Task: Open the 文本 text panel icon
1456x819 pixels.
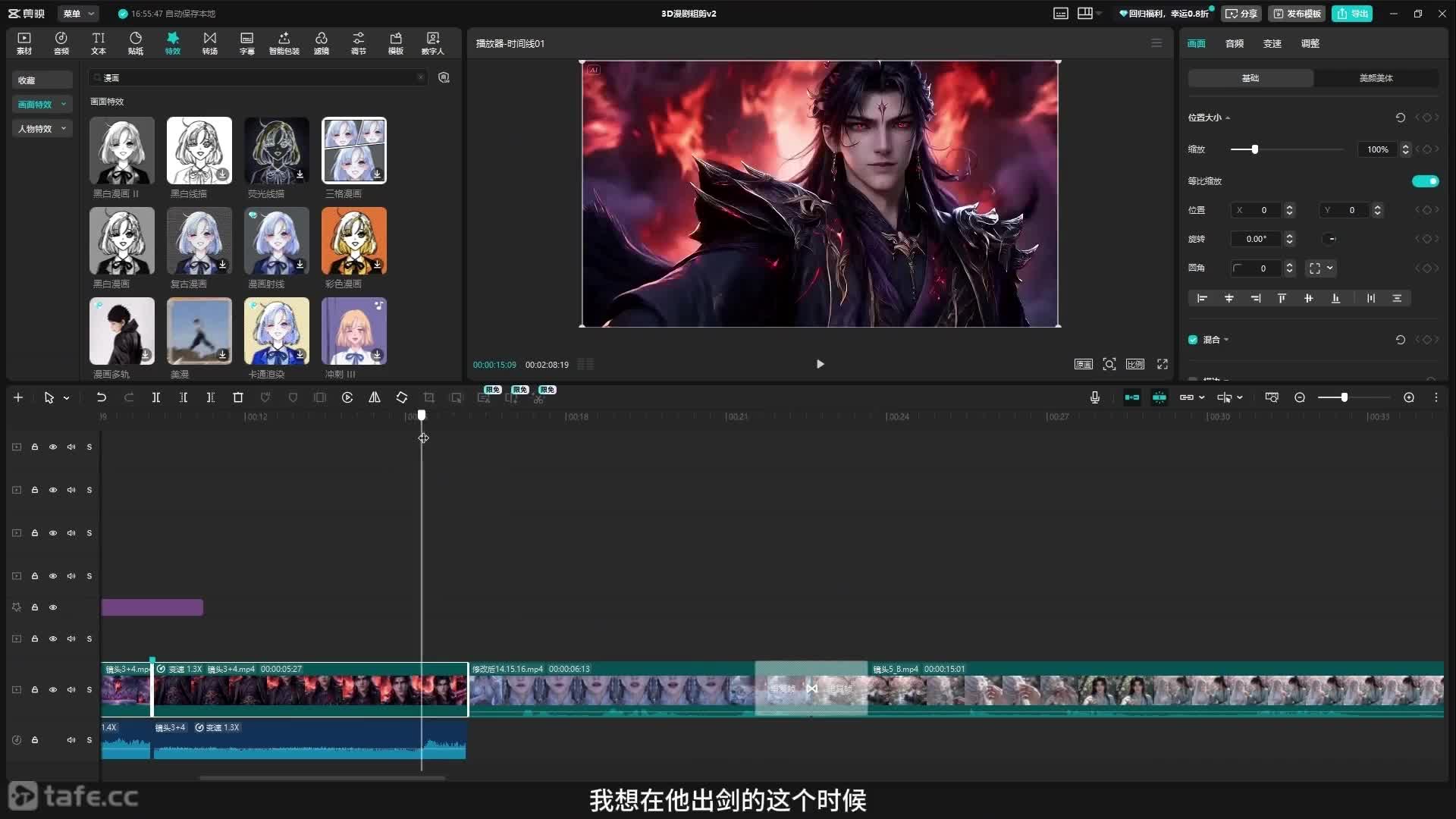Action: (99, 43)
